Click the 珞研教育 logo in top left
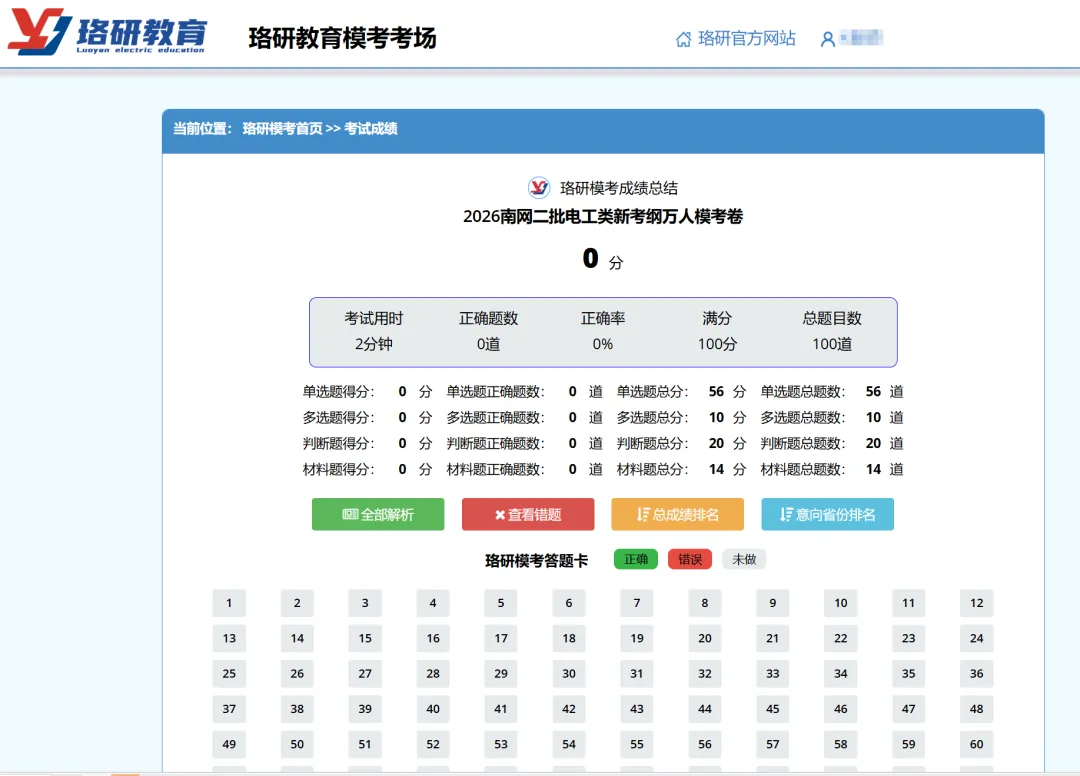 110,30
